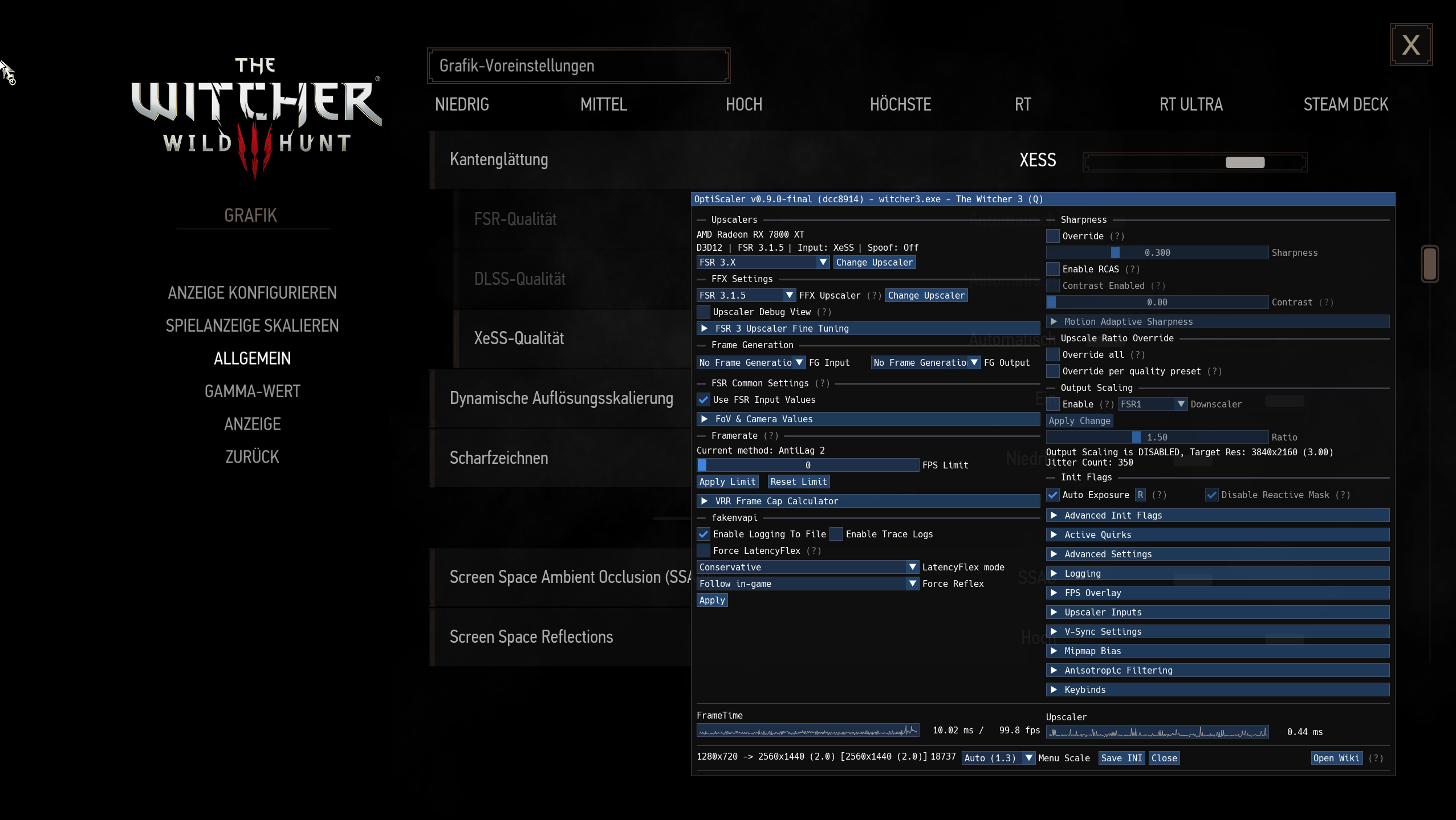Expand the FoV & Camera Values section
This screenshot has height=820, width=1456.
(x=868, y=419)
